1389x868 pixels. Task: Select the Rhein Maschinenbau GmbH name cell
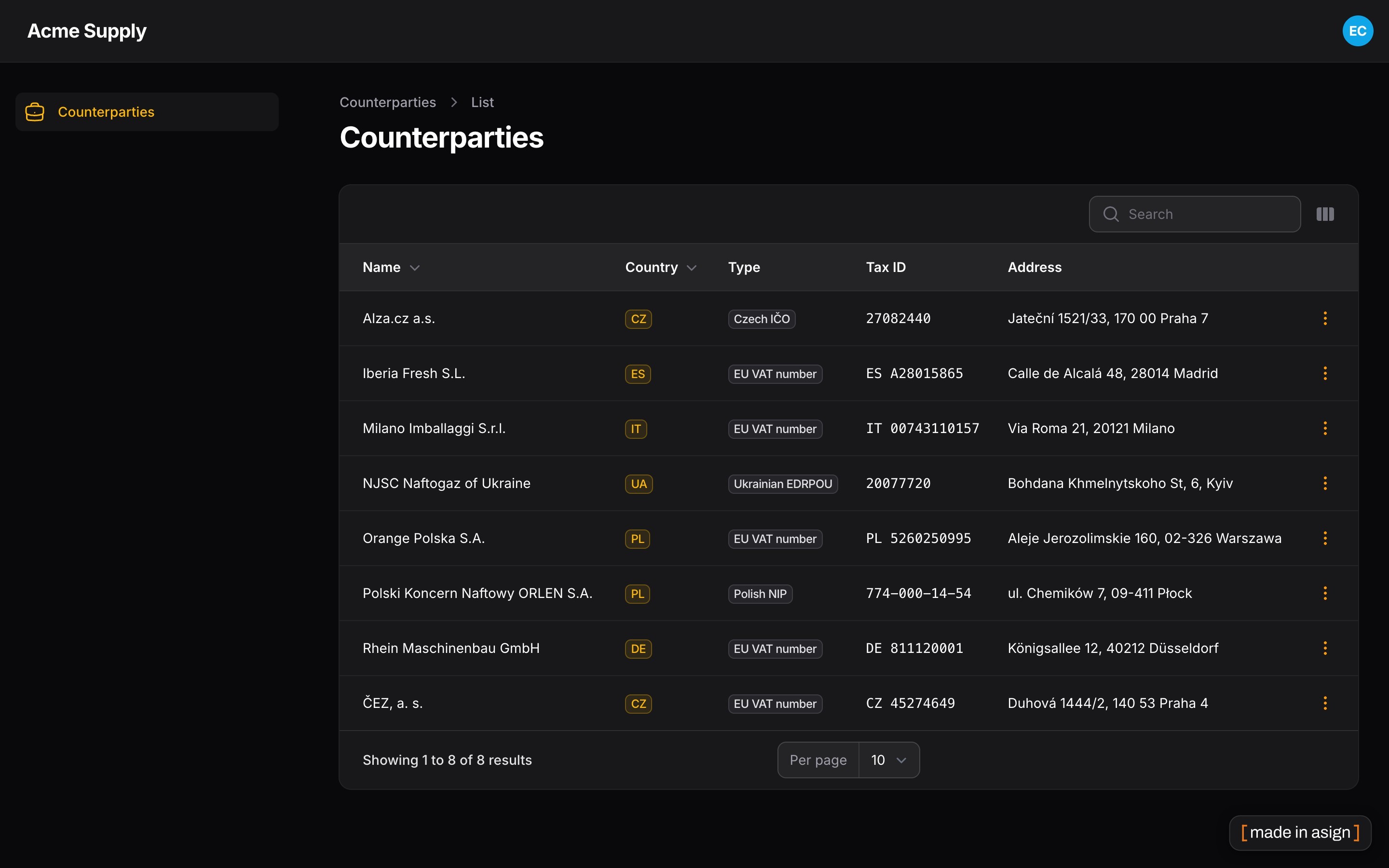[x=451, y=649]
